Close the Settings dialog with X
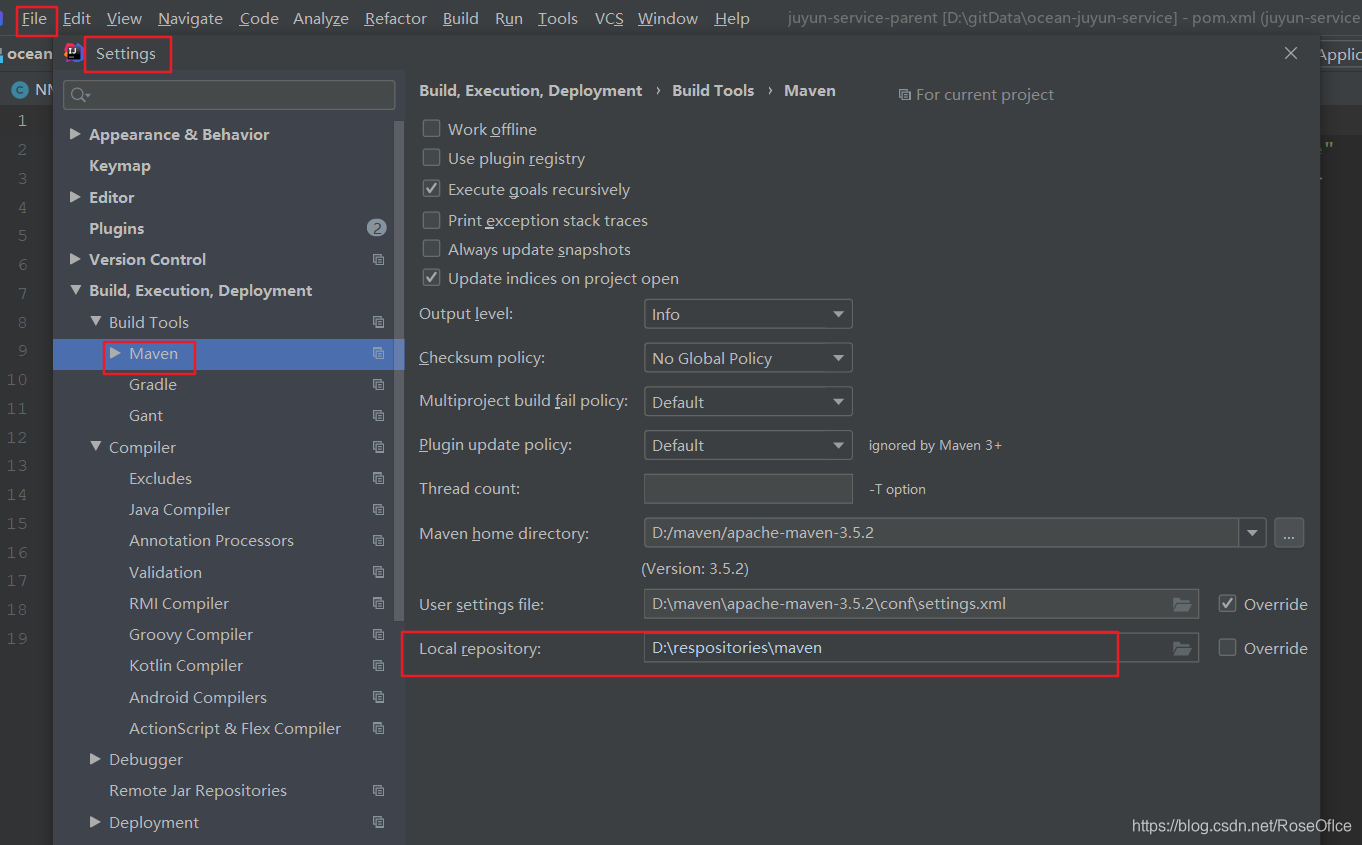 (1291, 53)
